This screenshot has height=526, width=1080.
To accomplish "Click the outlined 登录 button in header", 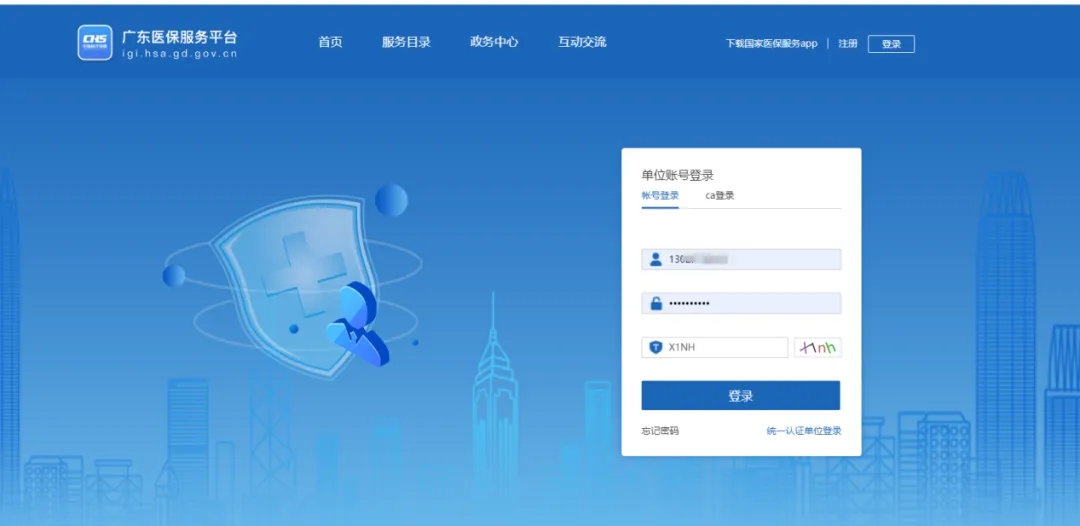I will coord(891,44).
